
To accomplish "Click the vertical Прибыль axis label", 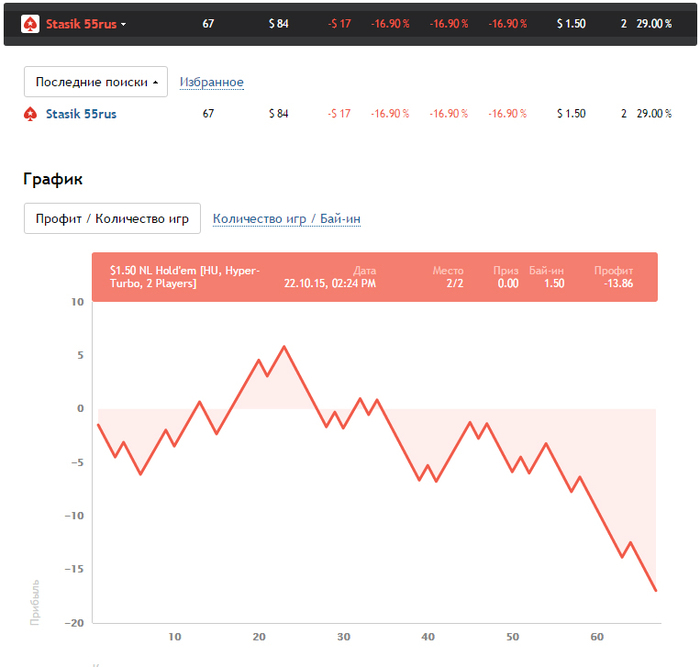I will 36,602.
